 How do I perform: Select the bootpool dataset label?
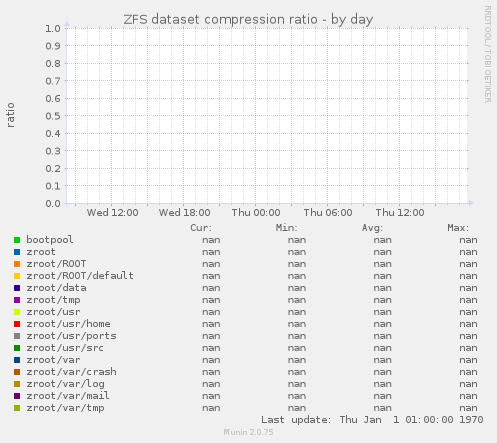pos(50,240)
